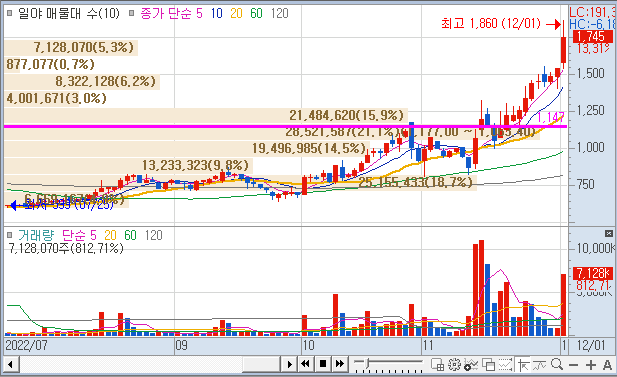Click the 4,001,671(3.0%) volume profile label
Image resolution: width=617 pixels, height=377 pixels.
(56, 98)
